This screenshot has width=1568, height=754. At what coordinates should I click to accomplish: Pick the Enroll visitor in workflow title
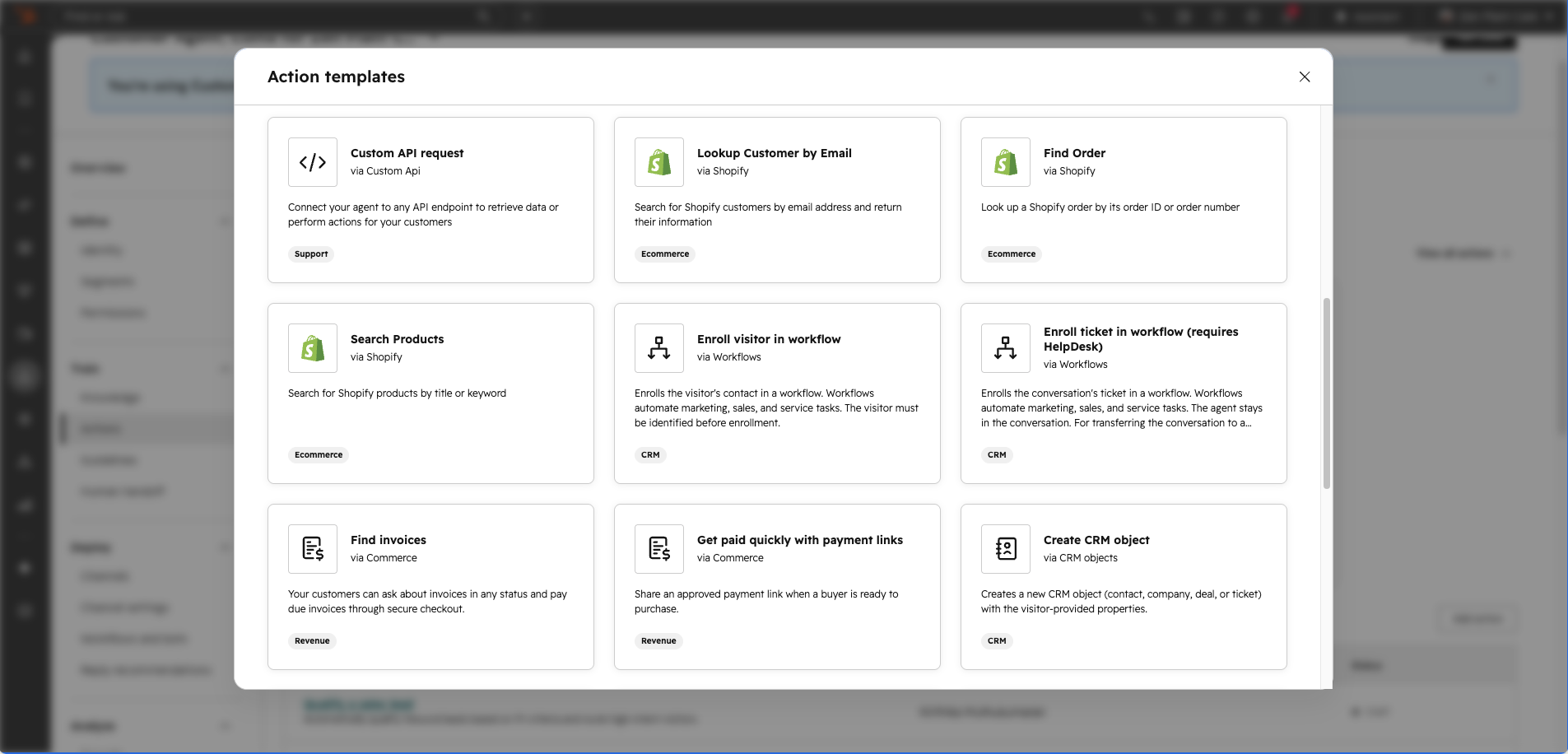tap(769, 339)
